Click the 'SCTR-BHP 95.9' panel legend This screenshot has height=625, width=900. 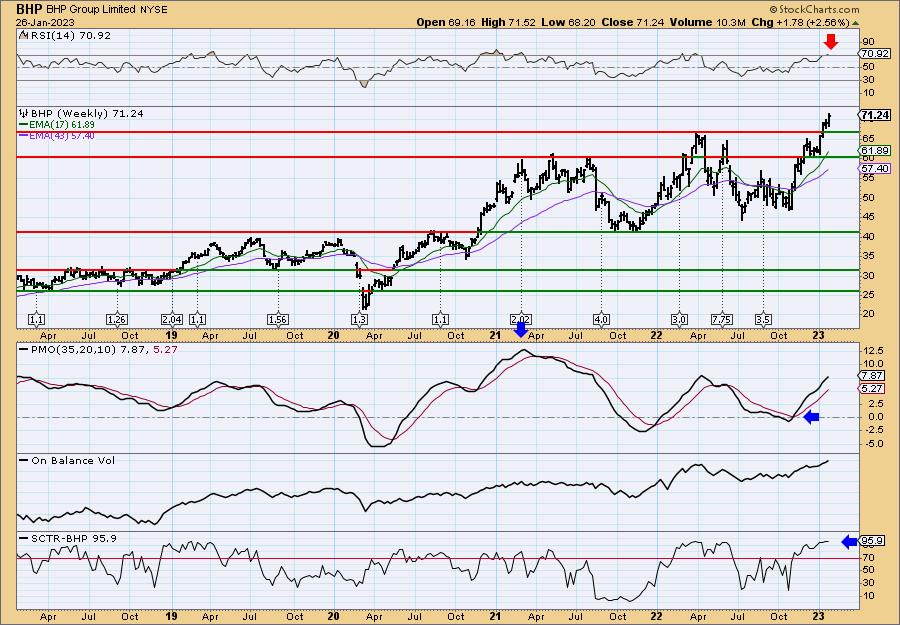(x=73, y=538)
